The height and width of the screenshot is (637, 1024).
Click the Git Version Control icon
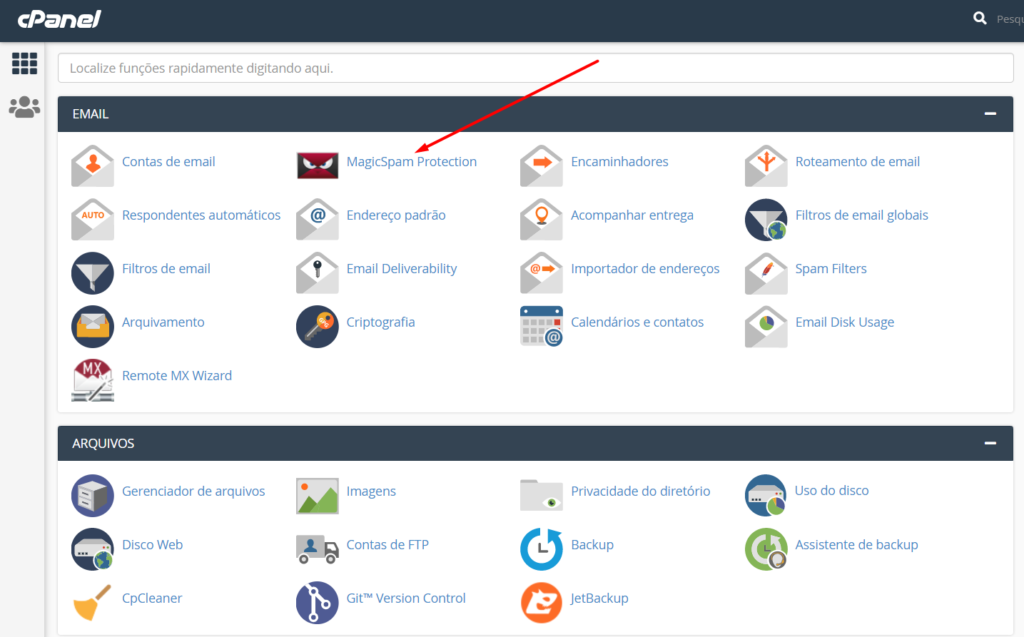(x=317, y=602)
